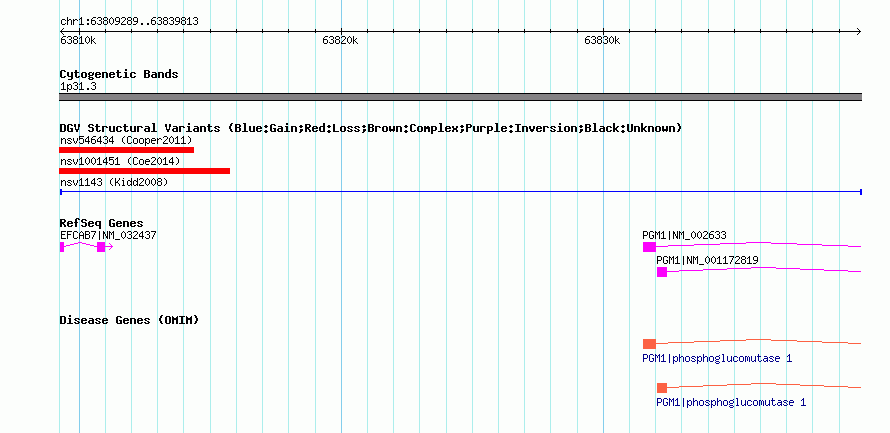The width and height of the screenshot is (890, 433).
Task: Click the 1p31.3 band label
Action: (x=78, y=87)
